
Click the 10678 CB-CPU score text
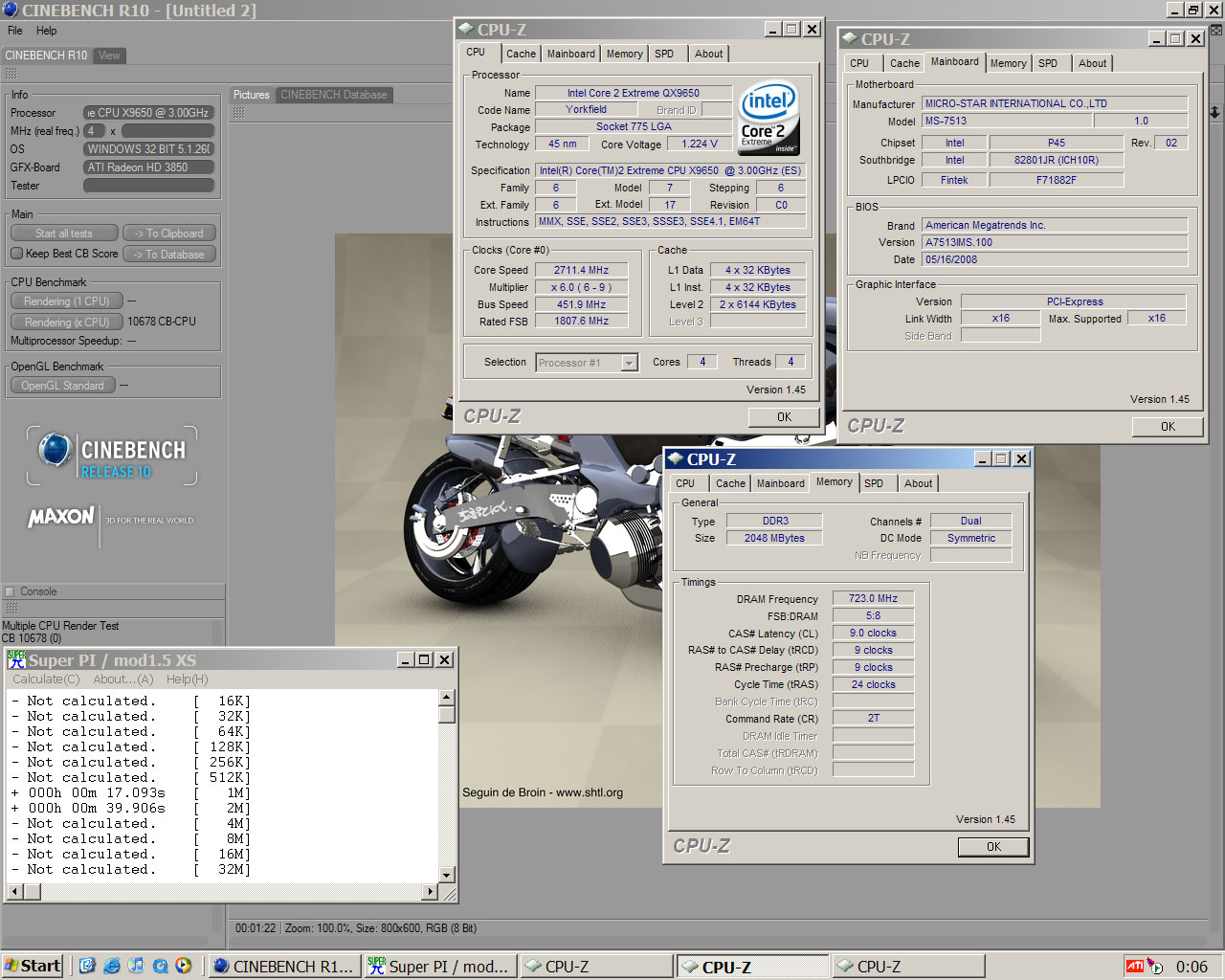tap(162, 322)
